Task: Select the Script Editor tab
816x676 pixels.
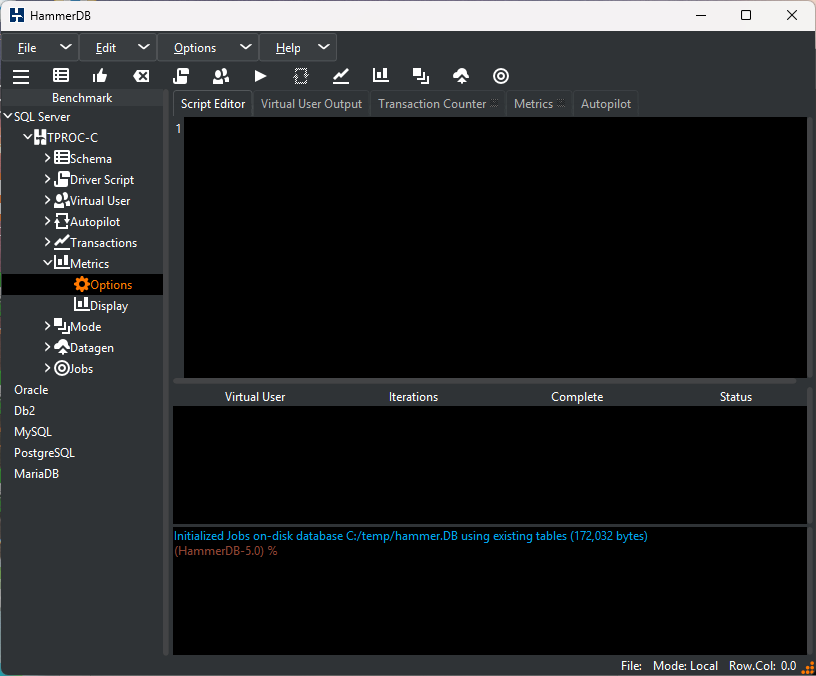Action: (213, 104)
